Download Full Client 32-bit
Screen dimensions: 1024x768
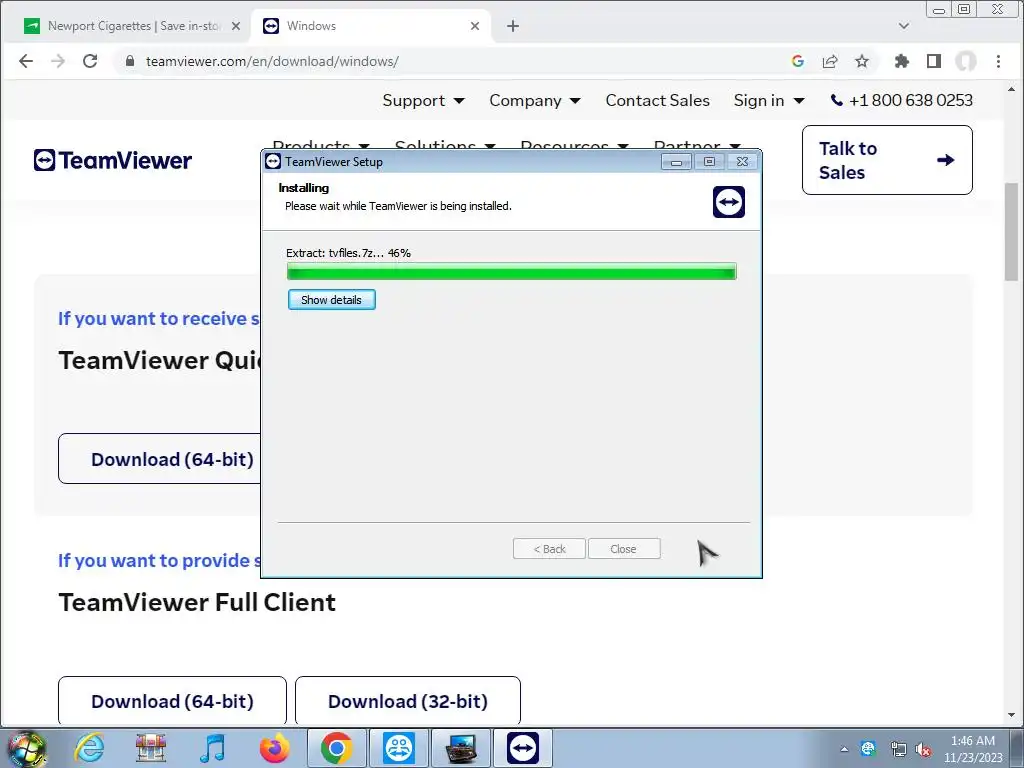(408, 700)
